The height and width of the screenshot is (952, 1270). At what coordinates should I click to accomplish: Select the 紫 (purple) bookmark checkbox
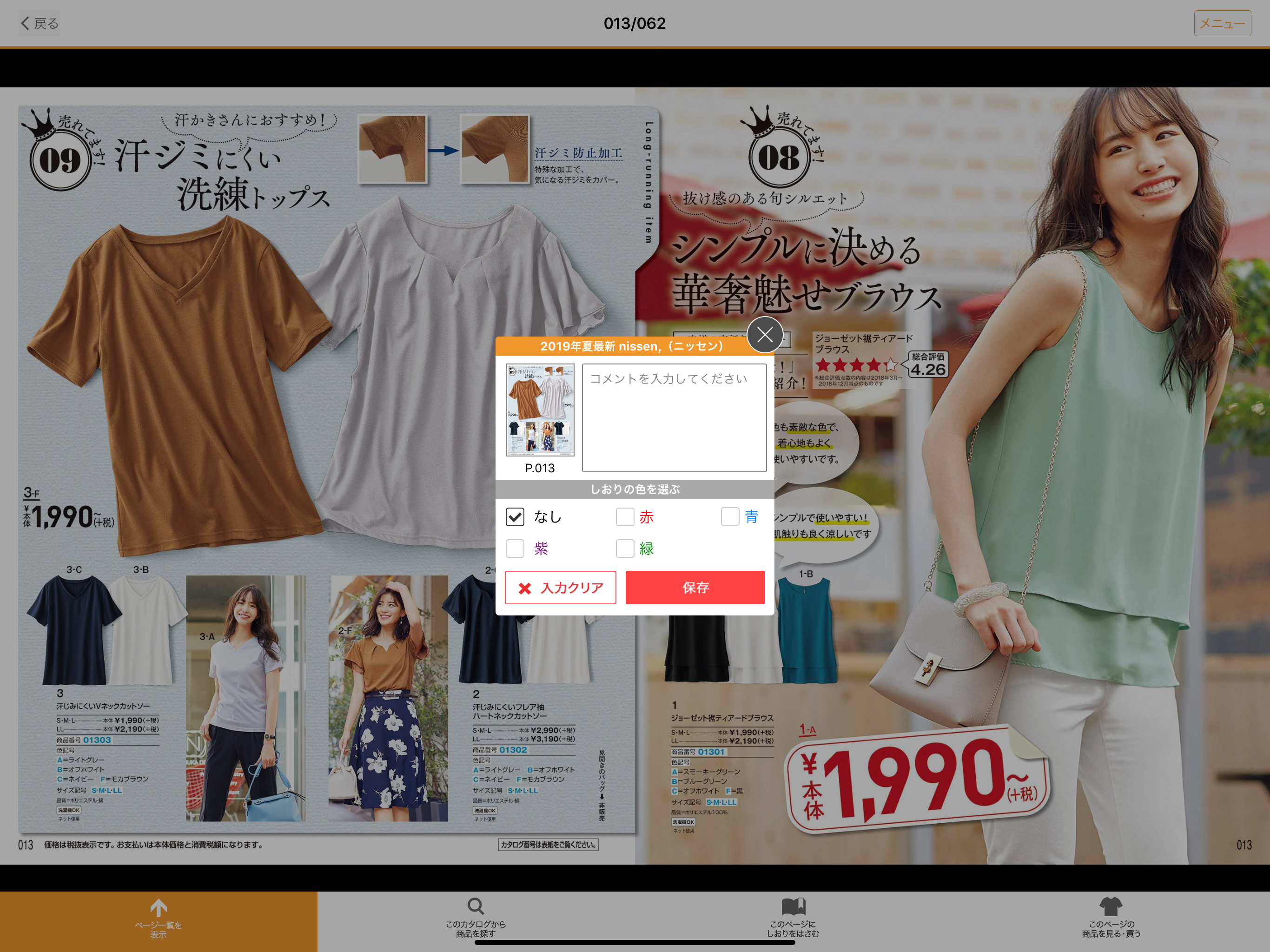515,549
